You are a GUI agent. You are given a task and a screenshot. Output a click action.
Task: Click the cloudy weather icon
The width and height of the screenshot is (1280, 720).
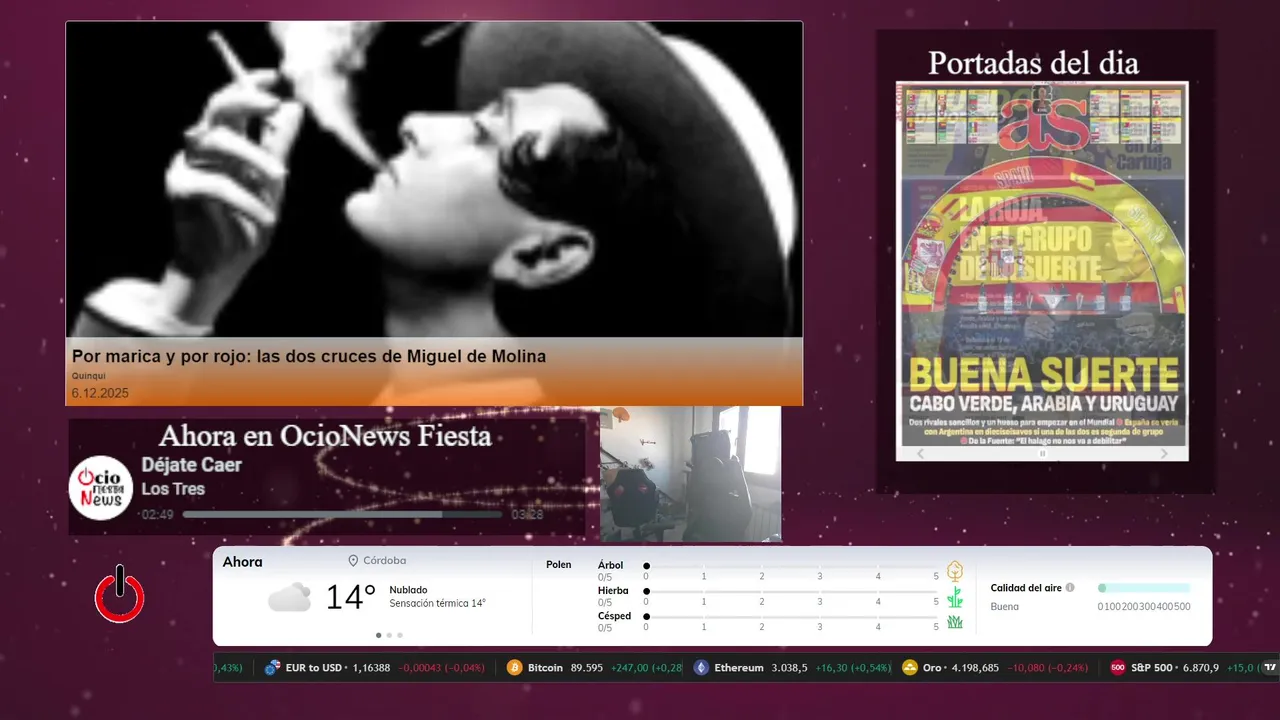point(289,598)
